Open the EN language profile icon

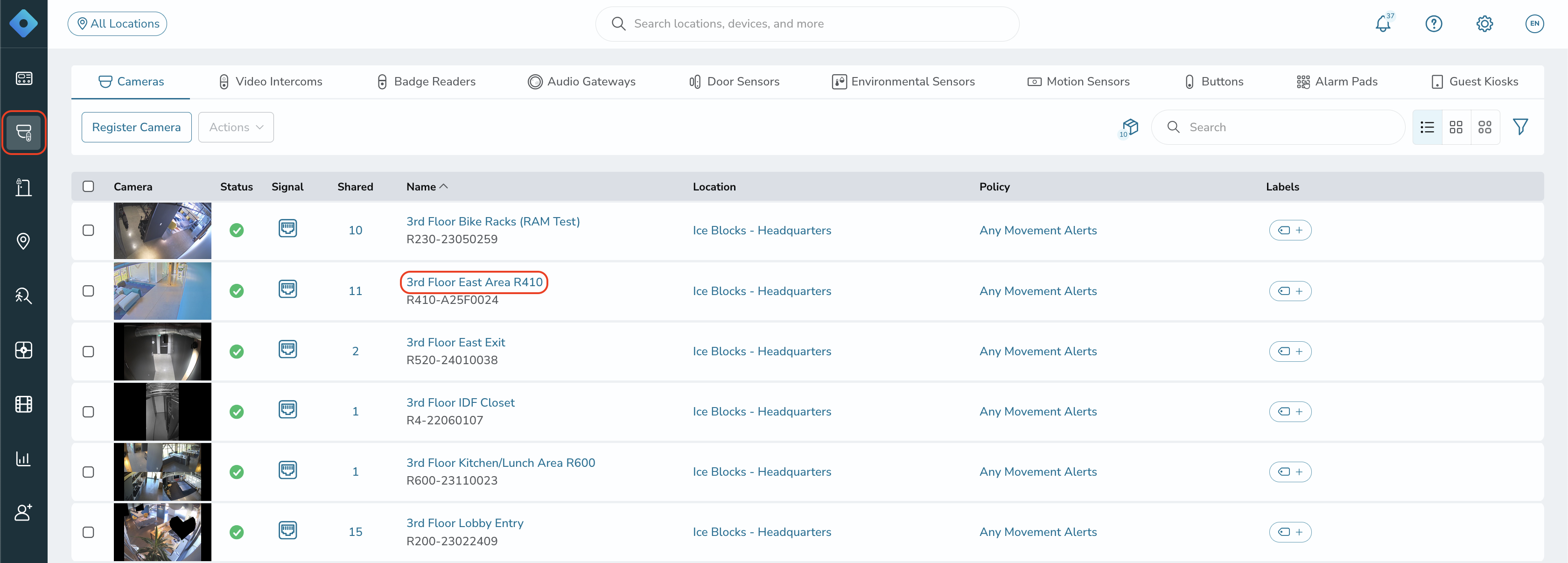click(1534, 24)
